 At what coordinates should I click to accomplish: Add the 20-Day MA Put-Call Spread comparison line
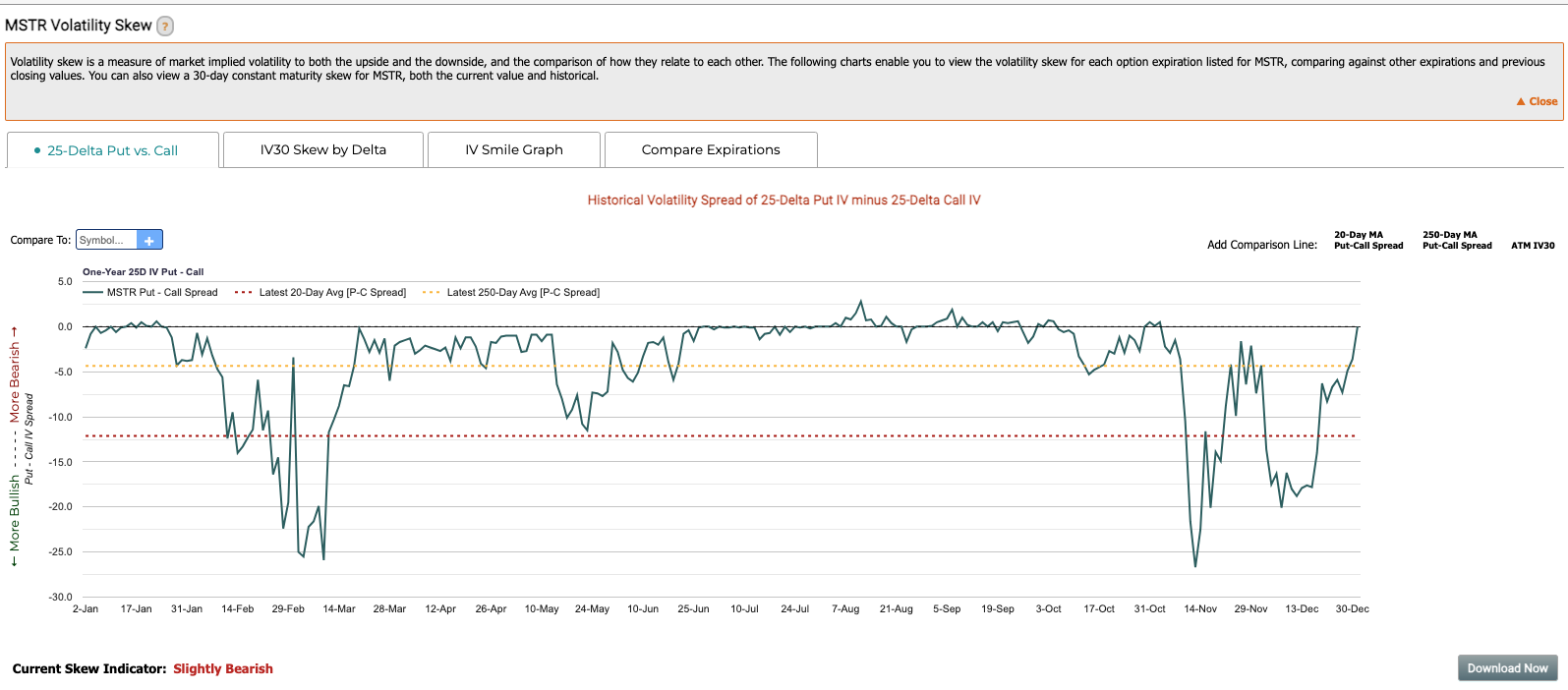tap(1368, 240)
